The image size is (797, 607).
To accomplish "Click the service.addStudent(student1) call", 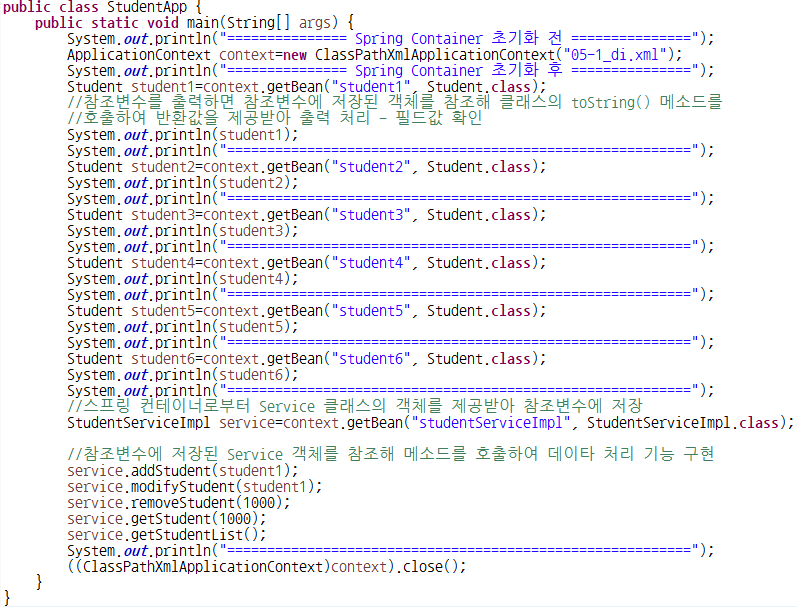I will coord(182,471).
